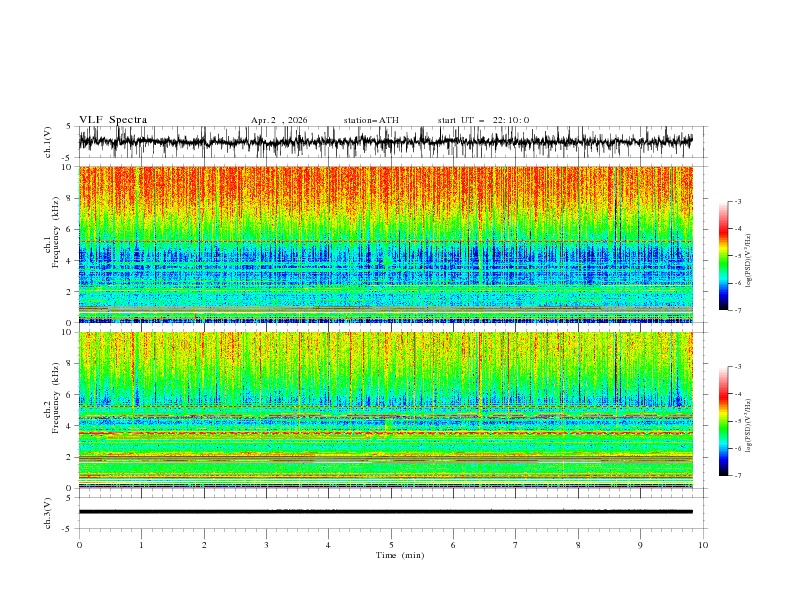Click time-axis tick label "9"
The height and width of the screenshot is (612, 792).
[640, 545]
